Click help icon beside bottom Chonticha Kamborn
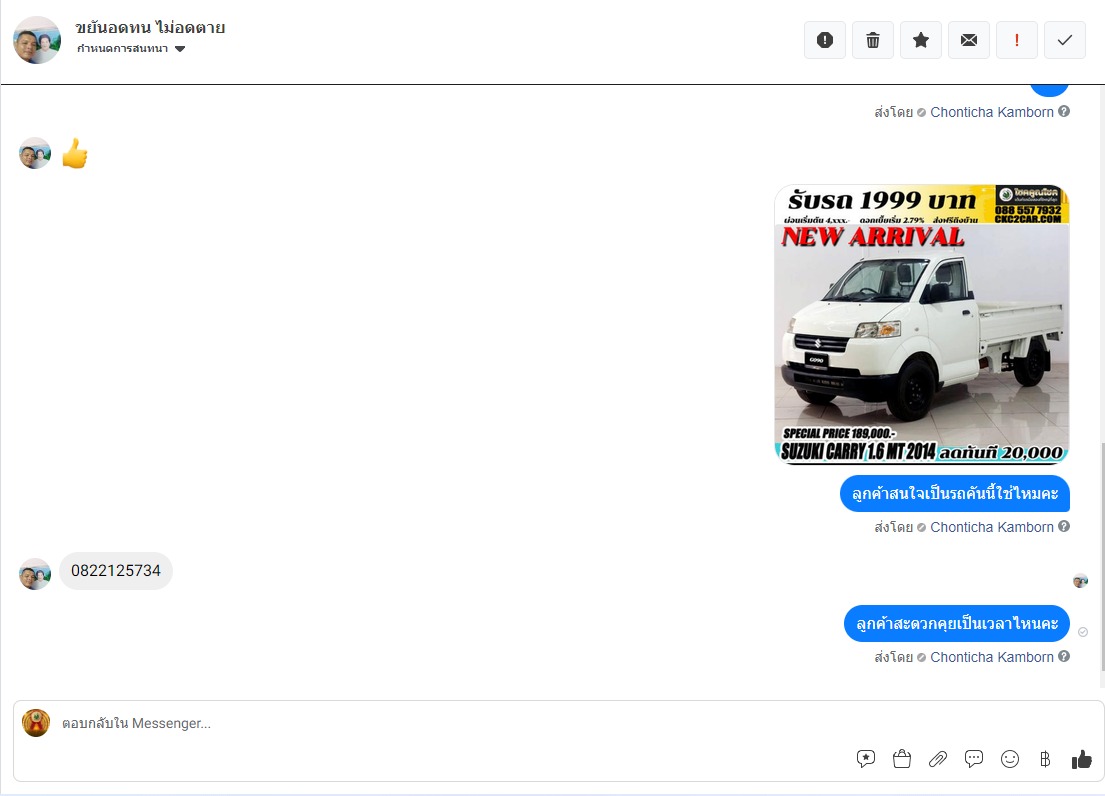1105x796 pixels. 1064,656
